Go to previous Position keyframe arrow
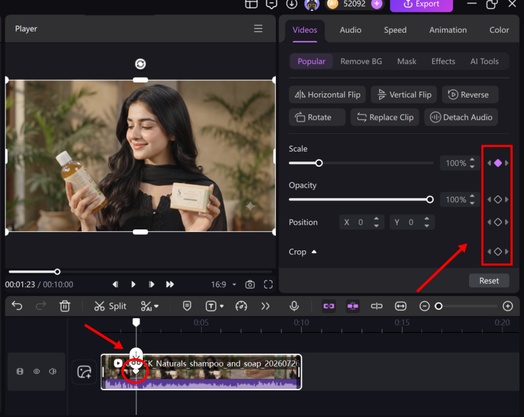 pos(489,222)
